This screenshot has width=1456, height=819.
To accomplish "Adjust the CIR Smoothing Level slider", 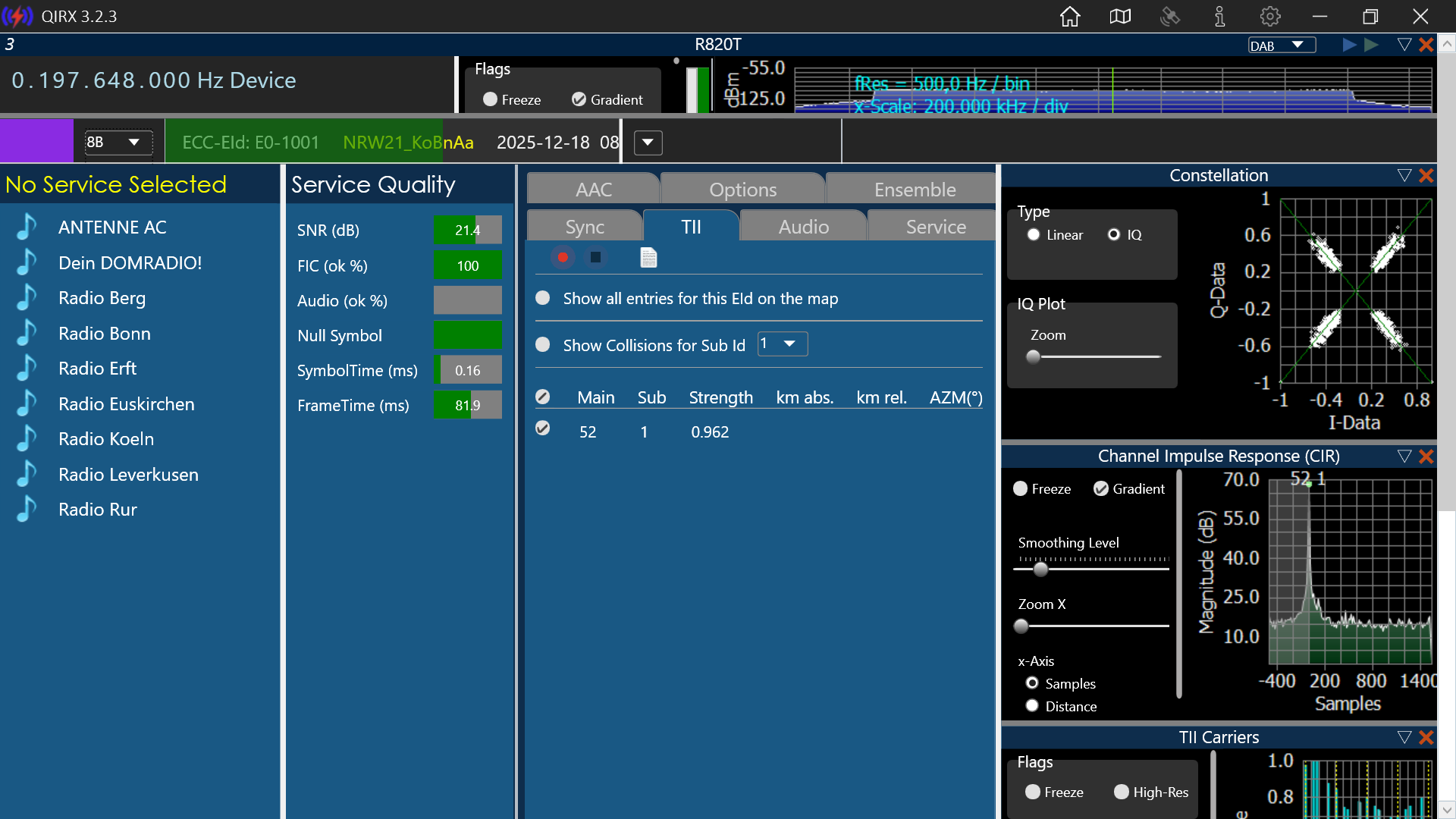I will (x=1041, y=569).
